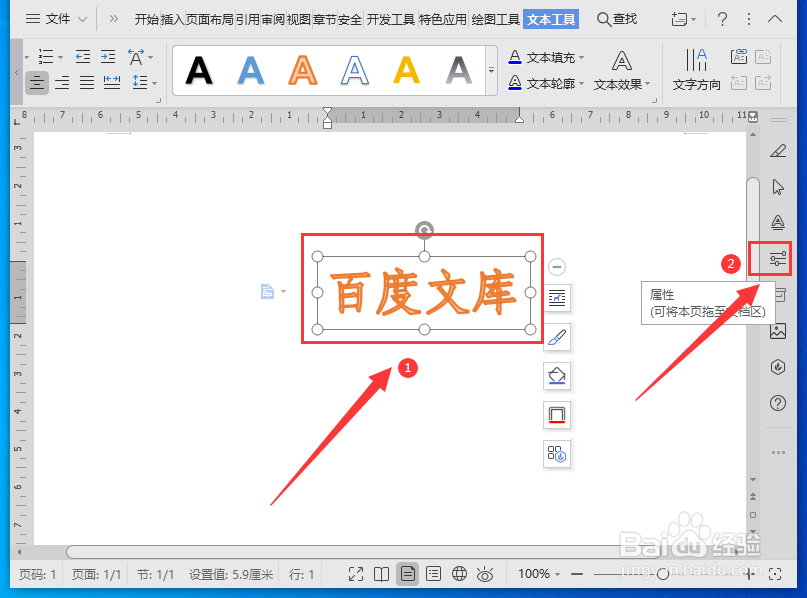Apply the orange outlined text style A

click(303, 71)
